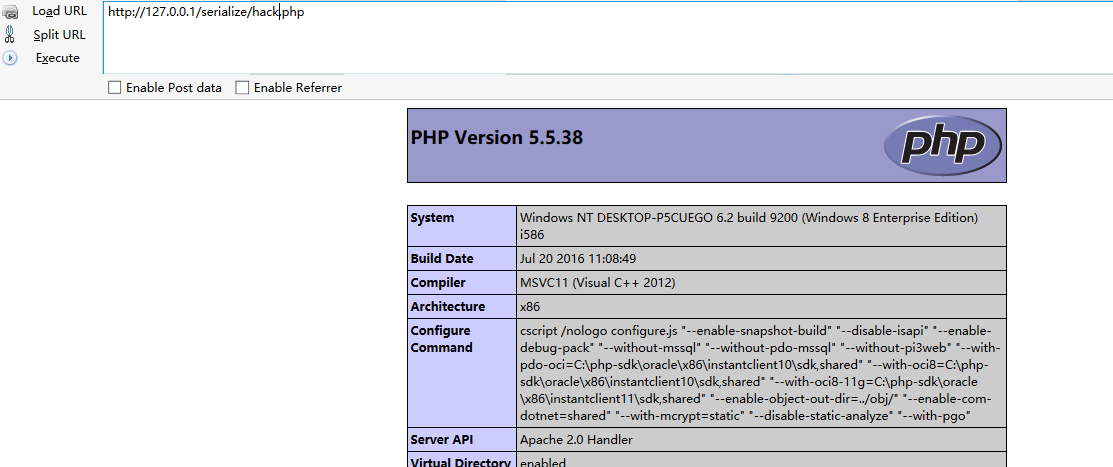This screenshot has height=467, width=1113.
Task: Select the 'Windows NT DESKTOP-P5CUEGO' system value
Action: 749,226
